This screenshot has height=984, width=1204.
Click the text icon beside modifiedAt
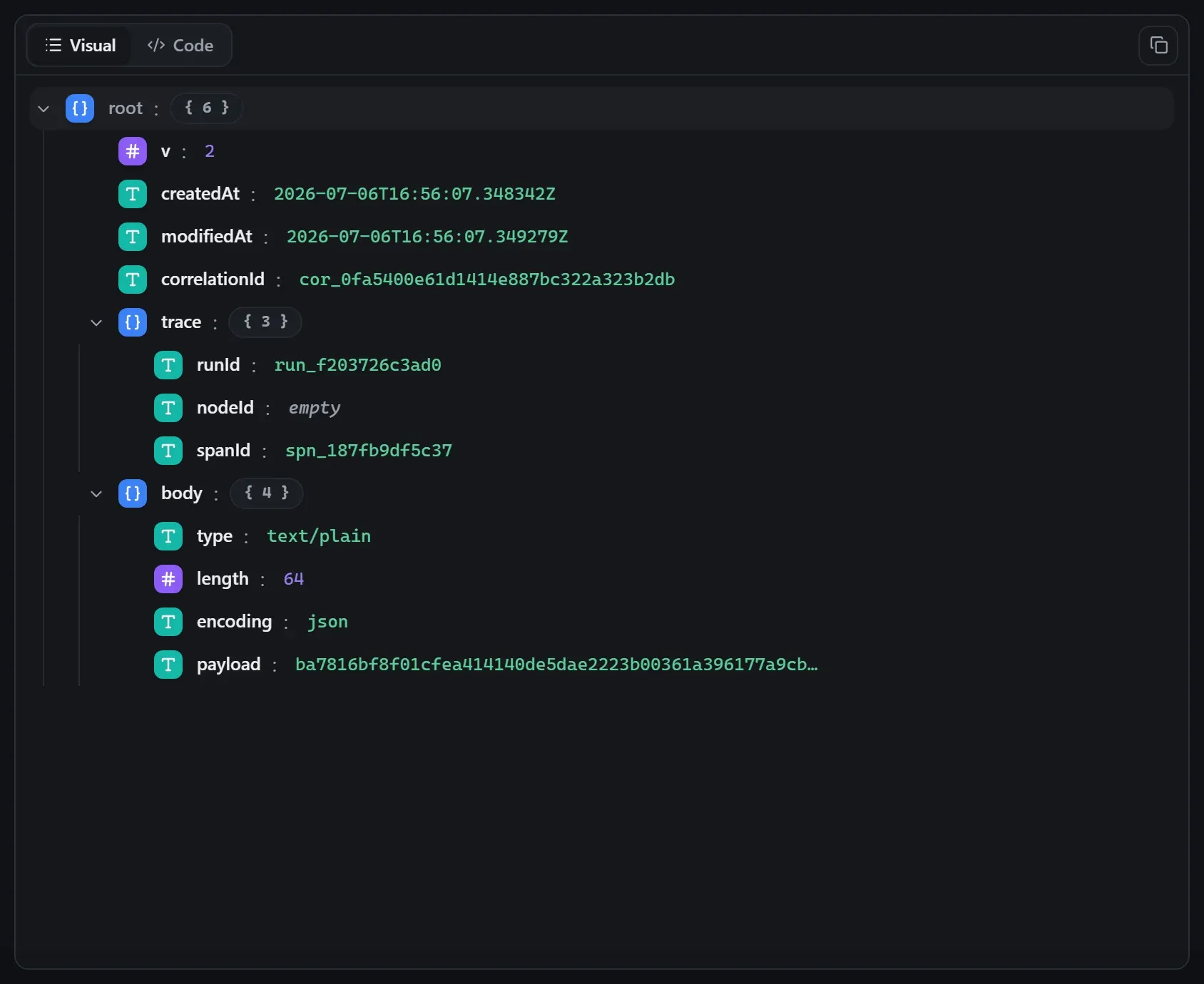133,237
